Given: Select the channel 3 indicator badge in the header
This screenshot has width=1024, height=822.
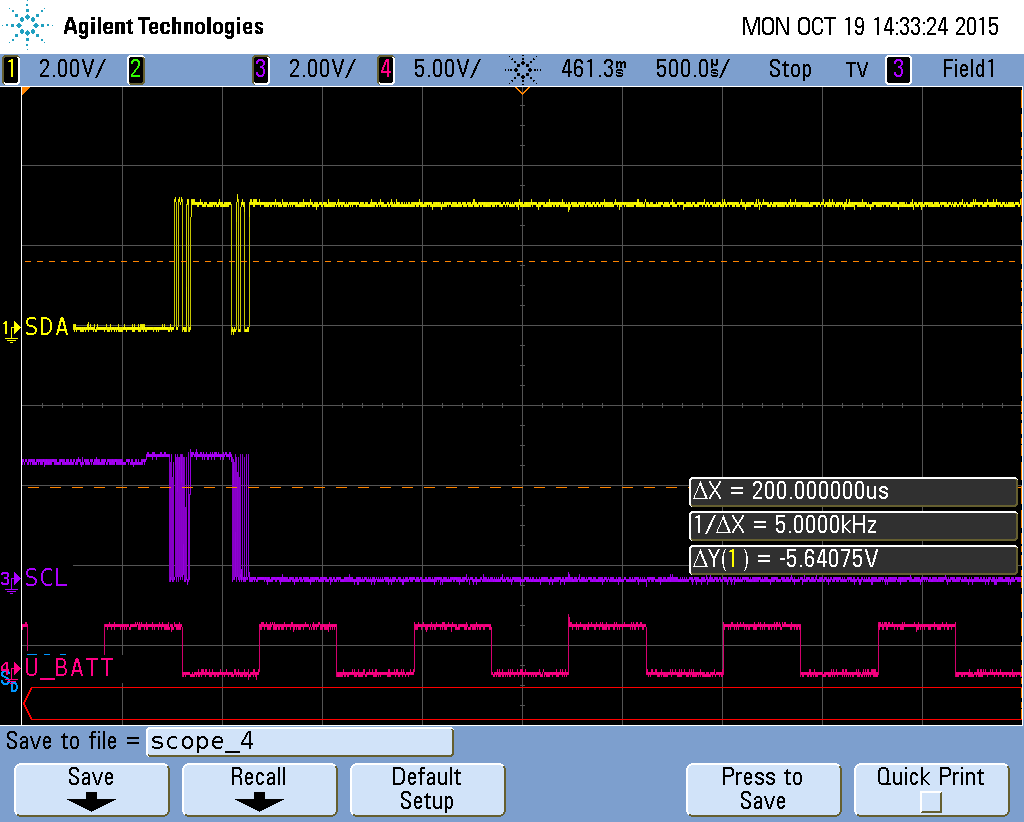Looking at the screenshot, I should (x=261, y=70).
